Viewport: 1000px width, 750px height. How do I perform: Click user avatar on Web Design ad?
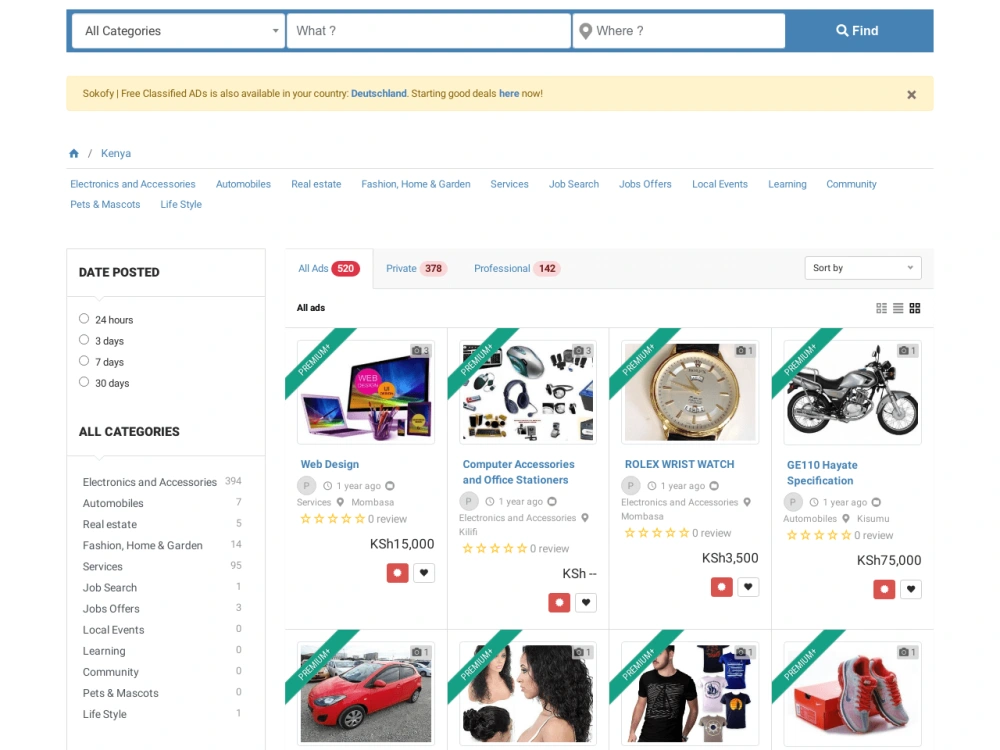[x=307, y=486]
